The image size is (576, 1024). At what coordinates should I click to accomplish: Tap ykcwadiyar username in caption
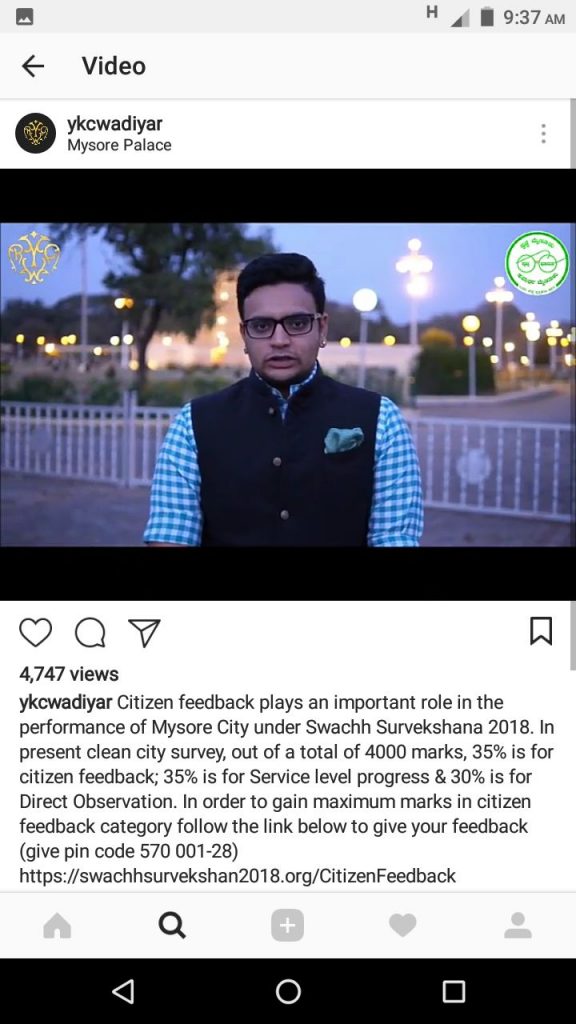click(x=66, y=703)
